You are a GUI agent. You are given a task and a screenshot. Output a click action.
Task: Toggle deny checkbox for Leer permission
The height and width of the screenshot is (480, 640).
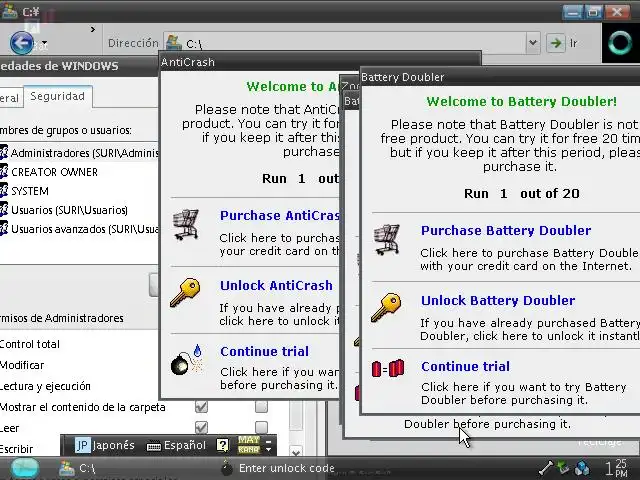coord(261,427)
